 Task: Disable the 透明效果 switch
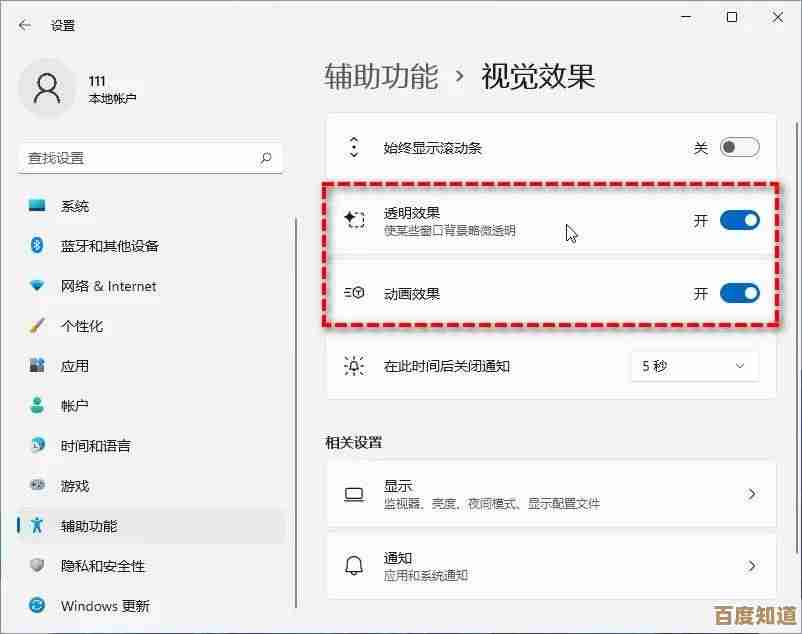(739, 221)
